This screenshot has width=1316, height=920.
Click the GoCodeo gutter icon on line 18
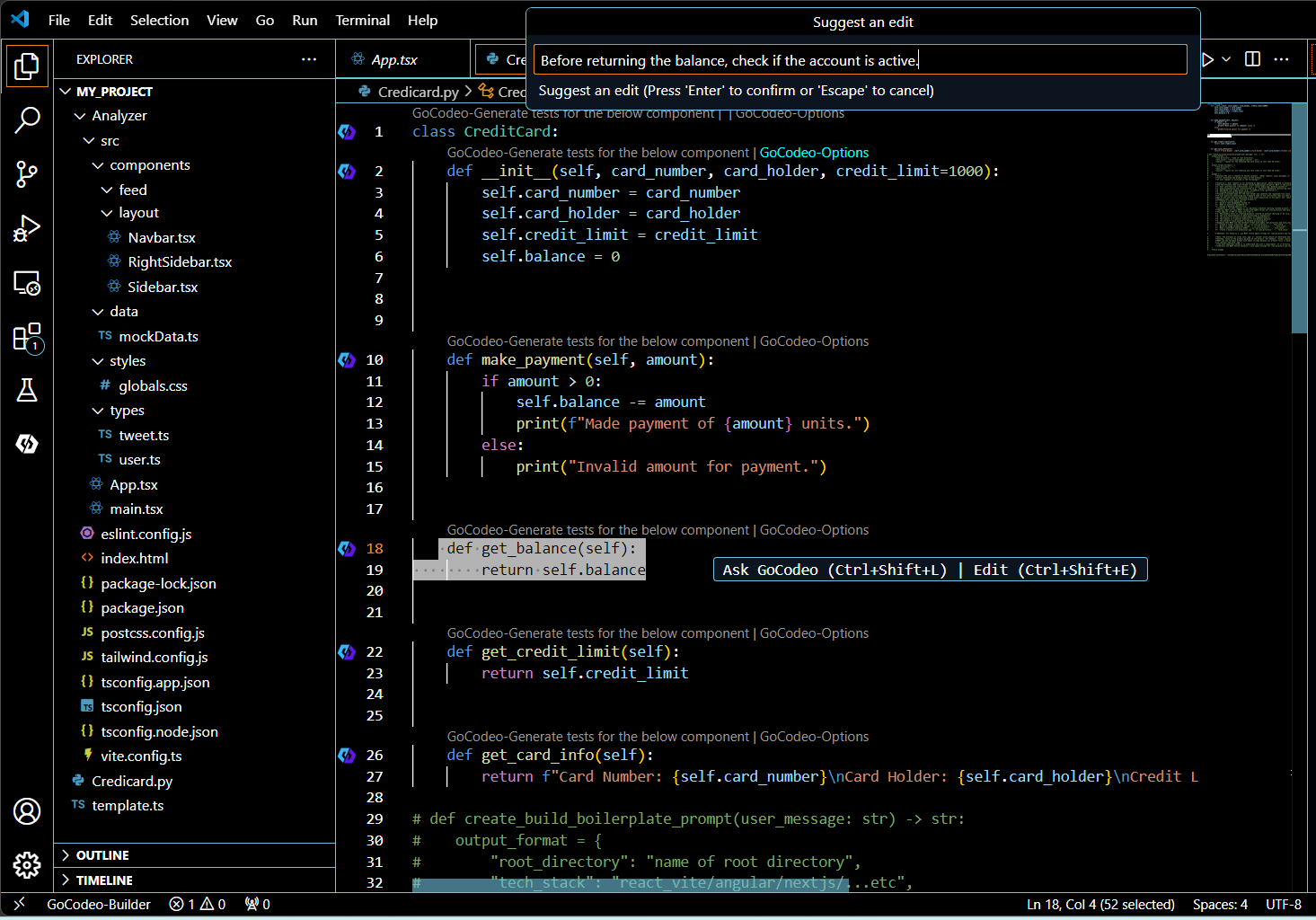[x=347, y=549]
